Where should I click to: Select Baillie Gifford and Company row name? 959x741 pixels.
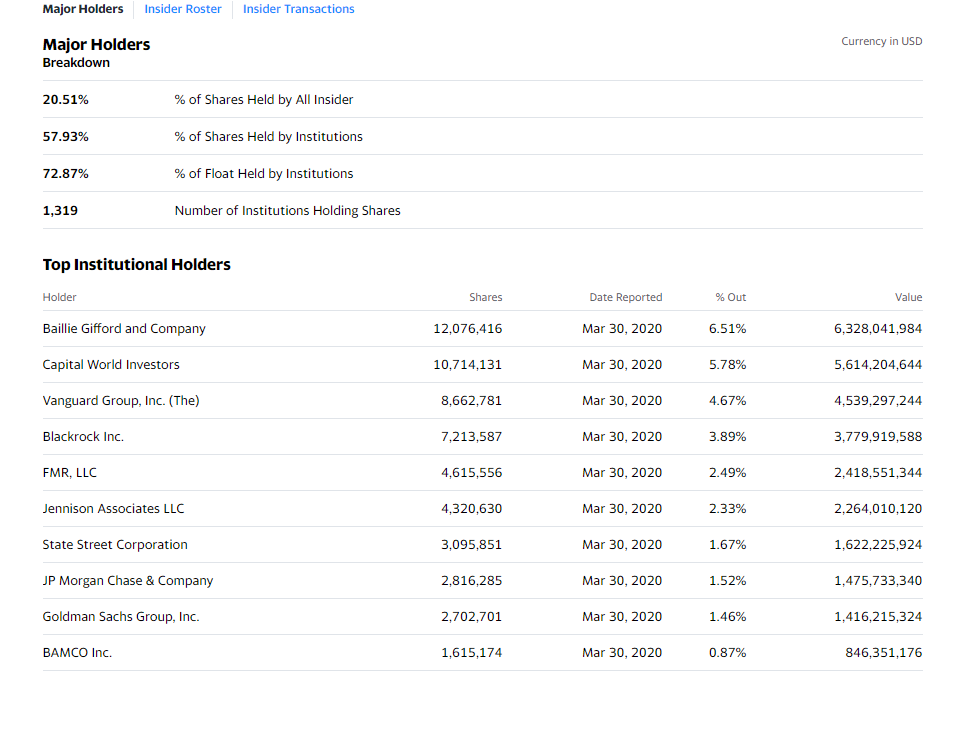pyautogui.click(x=124, y=329)
